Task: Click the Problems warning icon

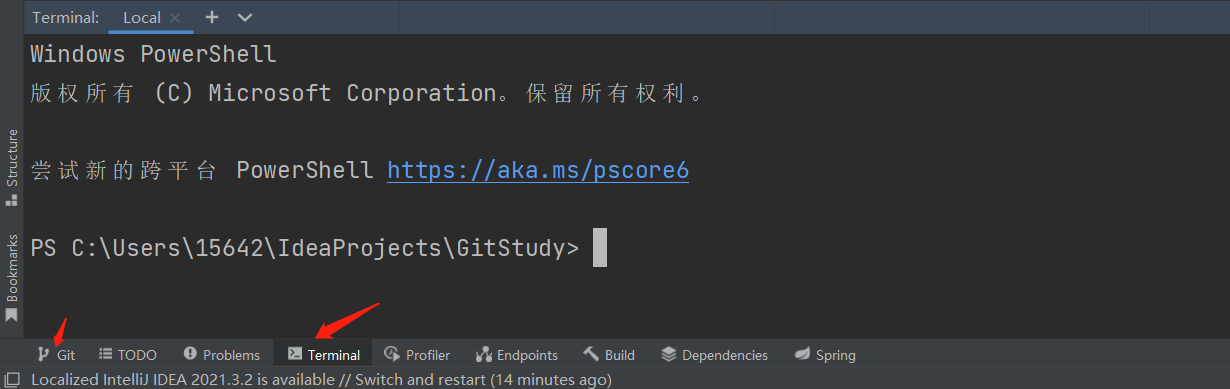Action: 191,354
